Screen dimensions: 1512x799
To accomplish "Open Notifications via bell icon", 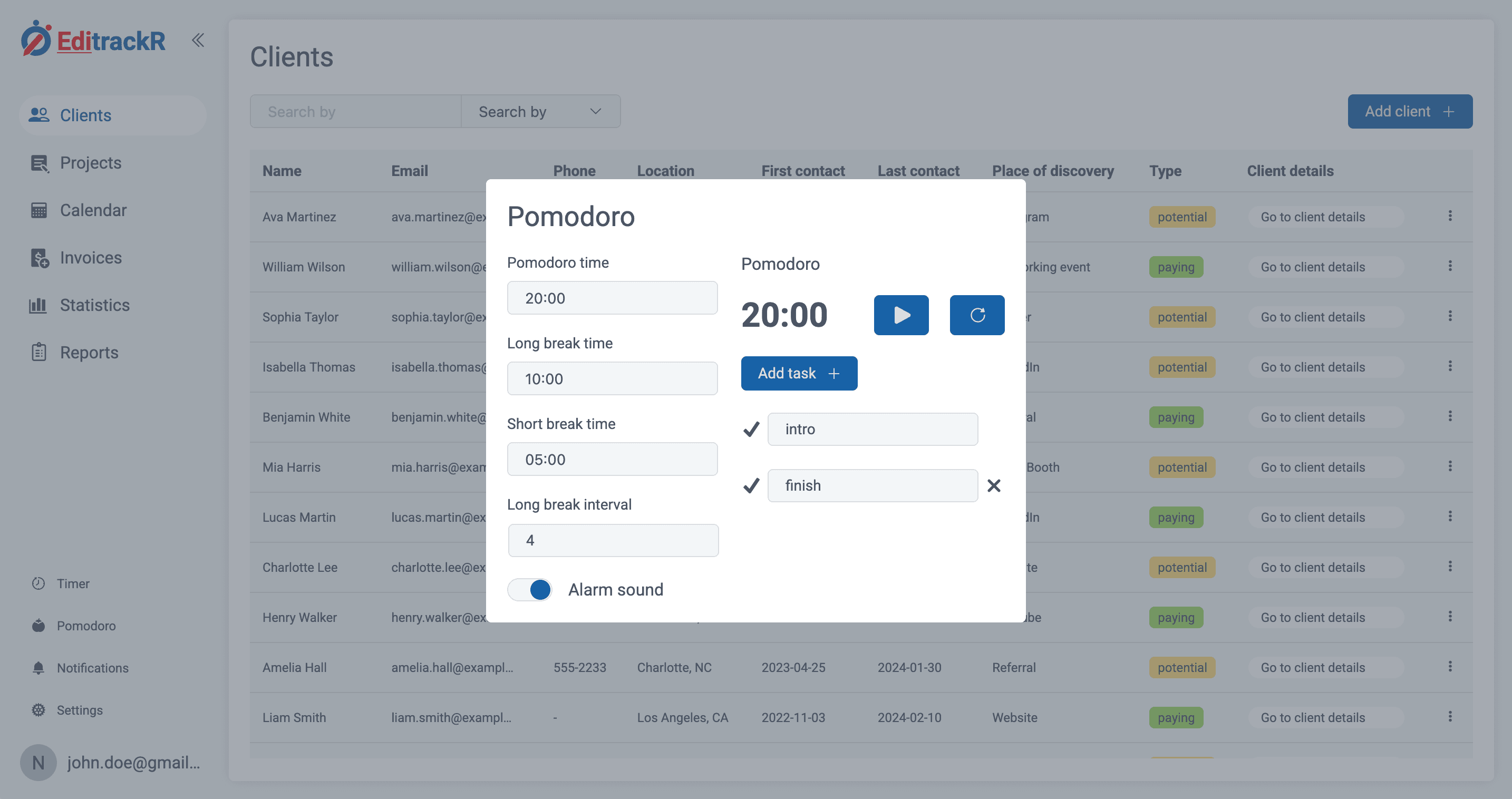I will click(38, 668).
